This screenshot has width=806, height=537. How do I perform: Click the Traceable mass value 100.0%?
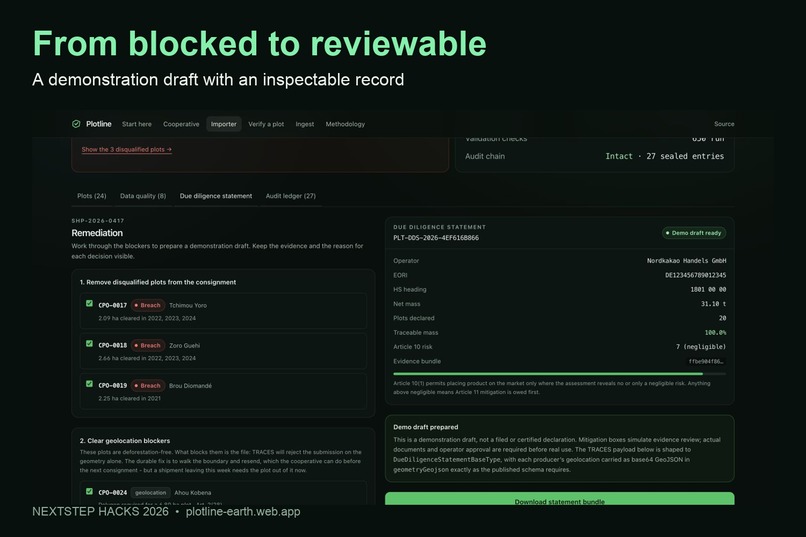[715, 332]
